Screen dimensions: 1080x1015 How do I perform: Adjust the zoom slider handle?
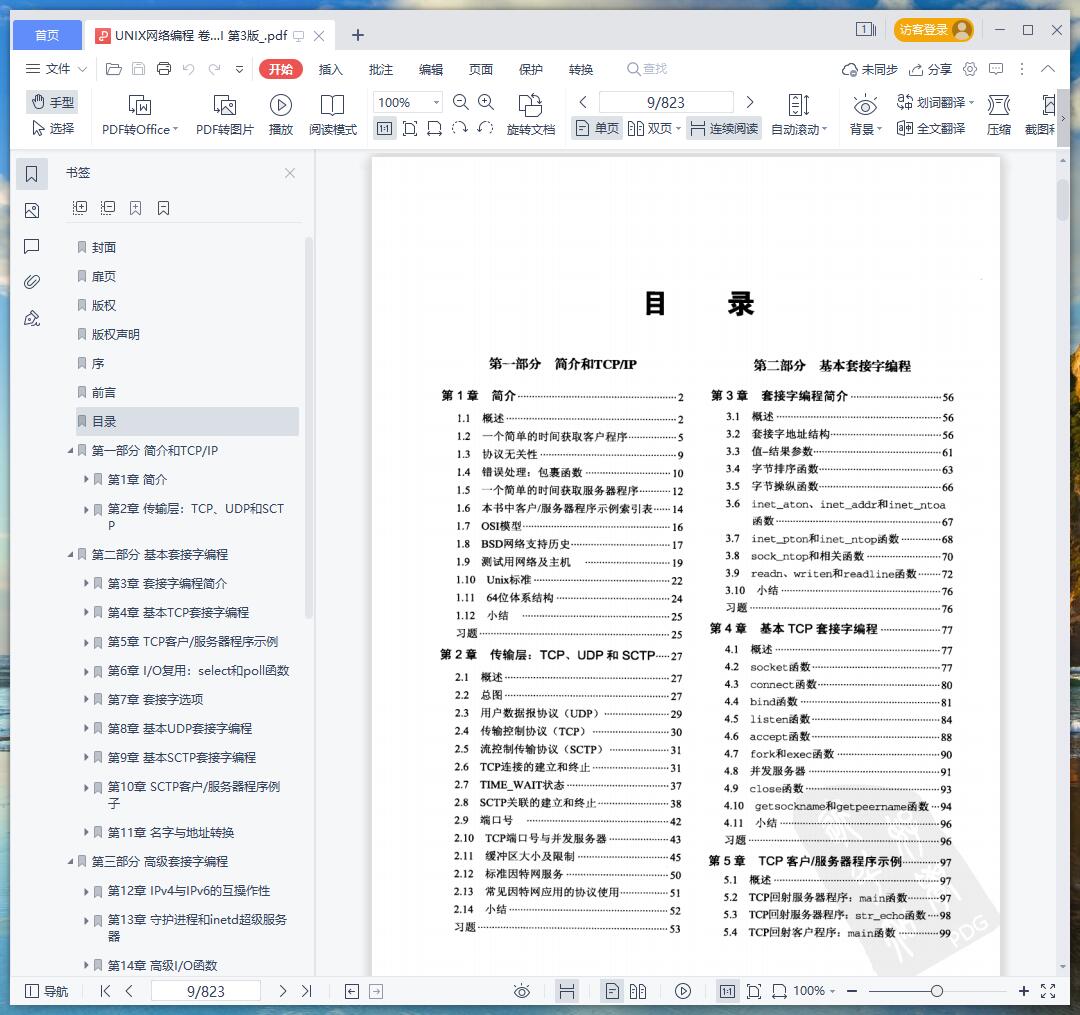tap(936, 991)
